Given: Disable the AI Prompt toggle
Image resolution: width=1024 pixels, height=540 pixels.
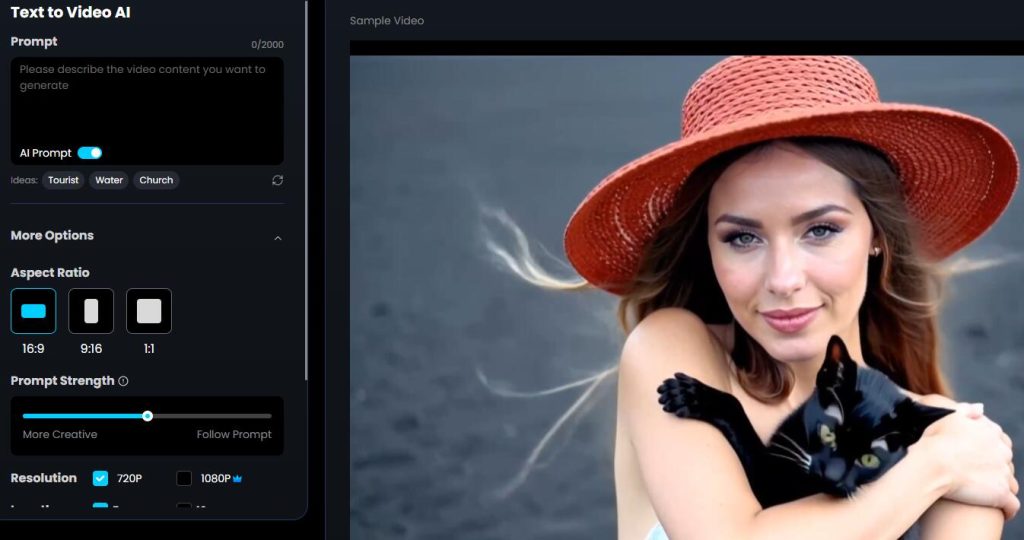Looking at the screenshot, I should pos(90,153).
